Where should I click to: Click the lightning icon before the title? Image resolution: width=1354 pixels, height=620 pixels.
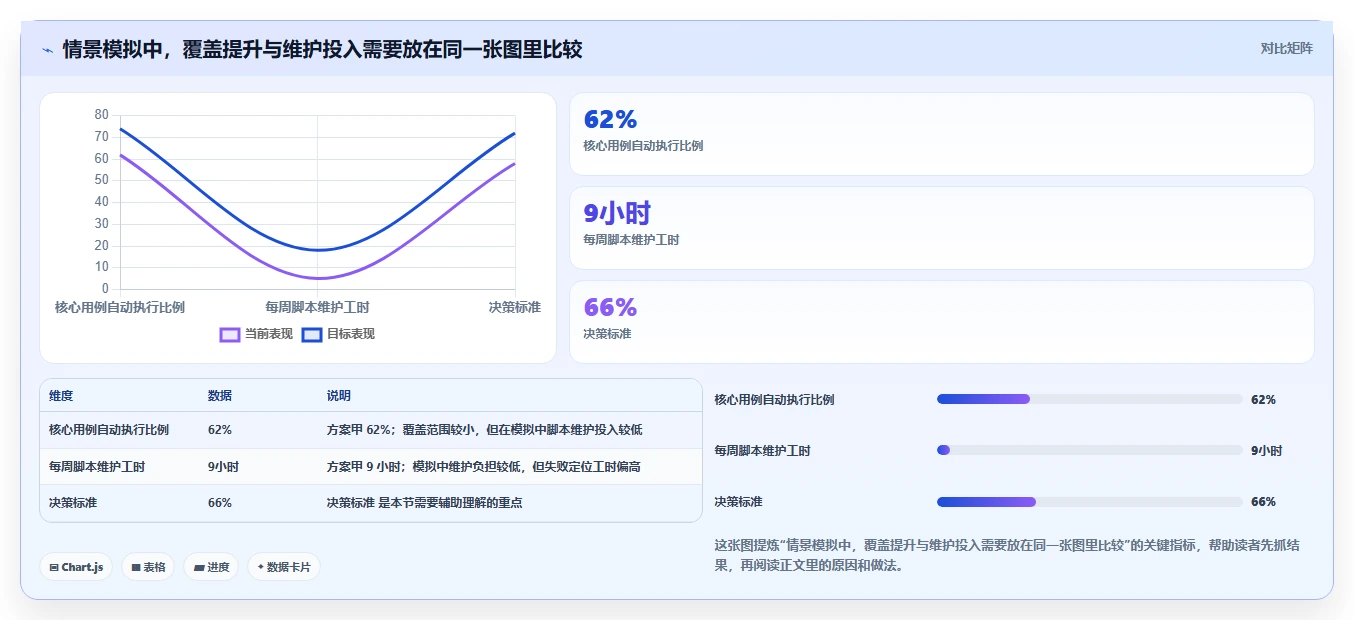pyautogui.click(x=48, y=49)
